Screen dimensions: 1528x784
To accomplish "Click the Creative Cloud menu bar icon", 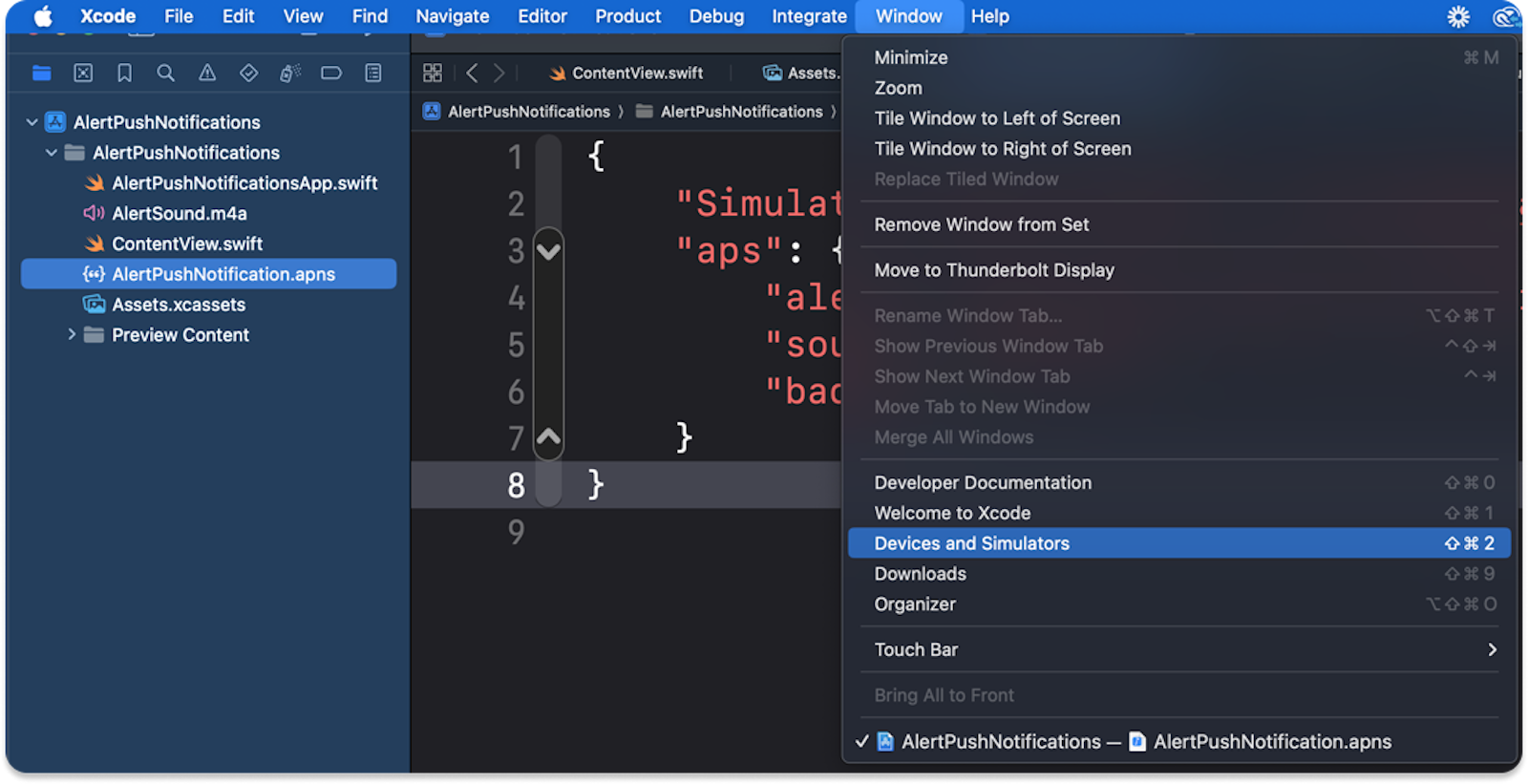I will point(1507,16).
